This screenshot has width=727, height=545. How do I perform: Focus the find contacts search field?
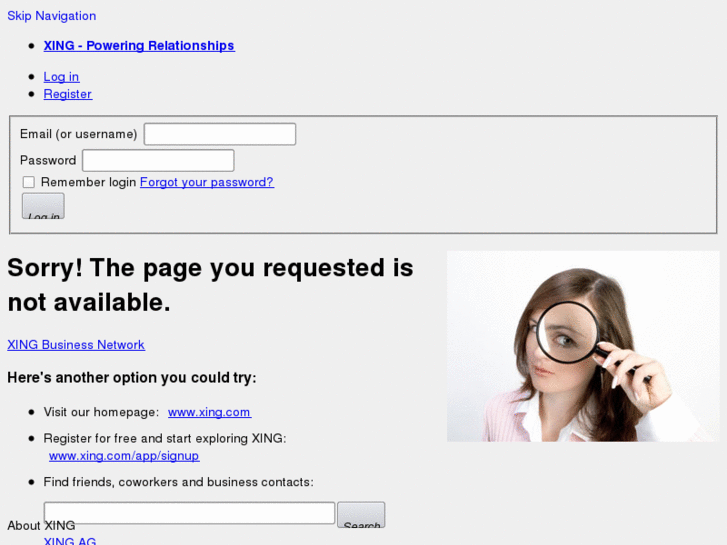point(189,513)
